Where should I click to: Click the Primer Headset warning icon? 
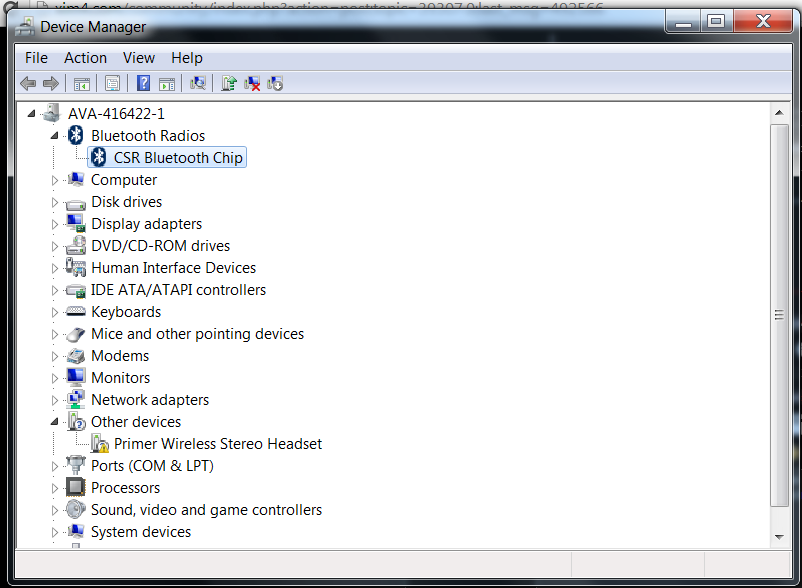click(100, 443)
